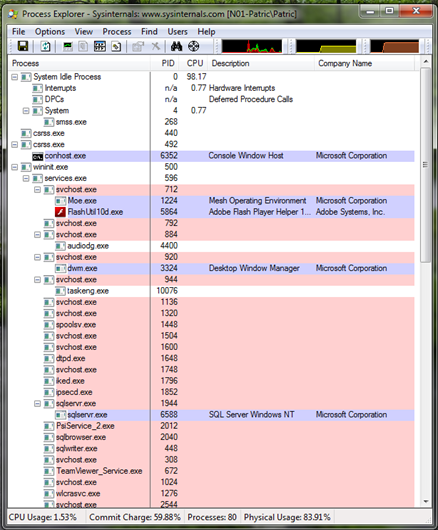Click the Moe.exe process icon
The height and width of the screenshot is (530, 438).
click(60, 201)
